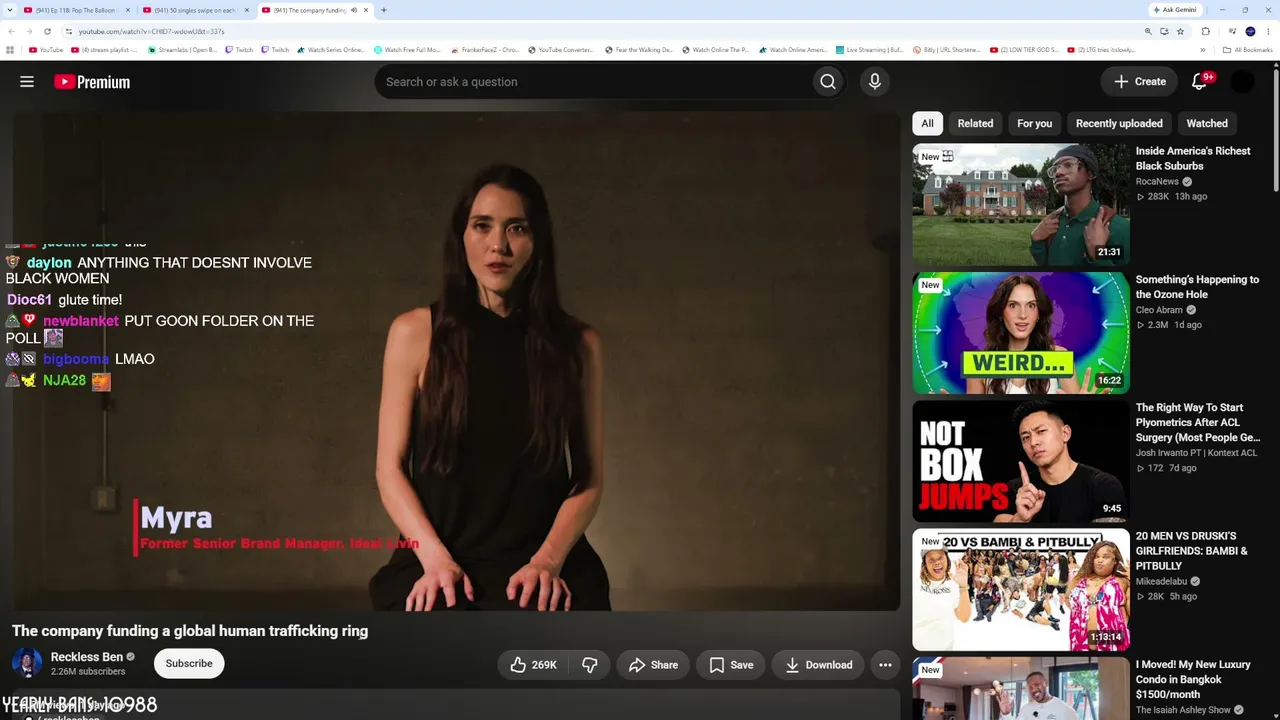Select the 'Related' filter chip
This screenshot has width=1280, height=720.
point(975,123)
